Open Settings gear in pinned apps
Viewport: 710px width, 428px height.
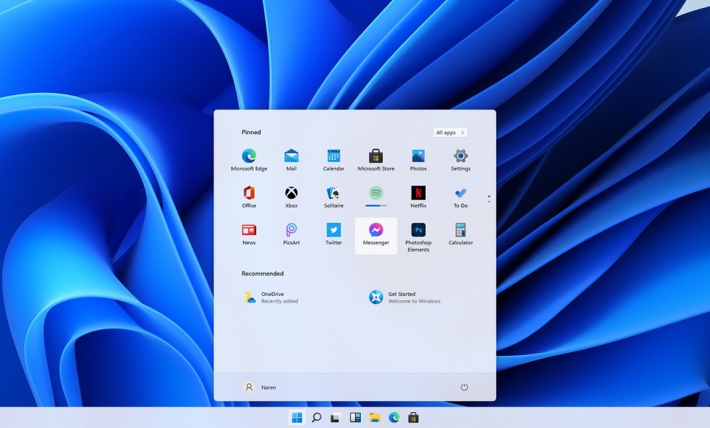(461, 160)
